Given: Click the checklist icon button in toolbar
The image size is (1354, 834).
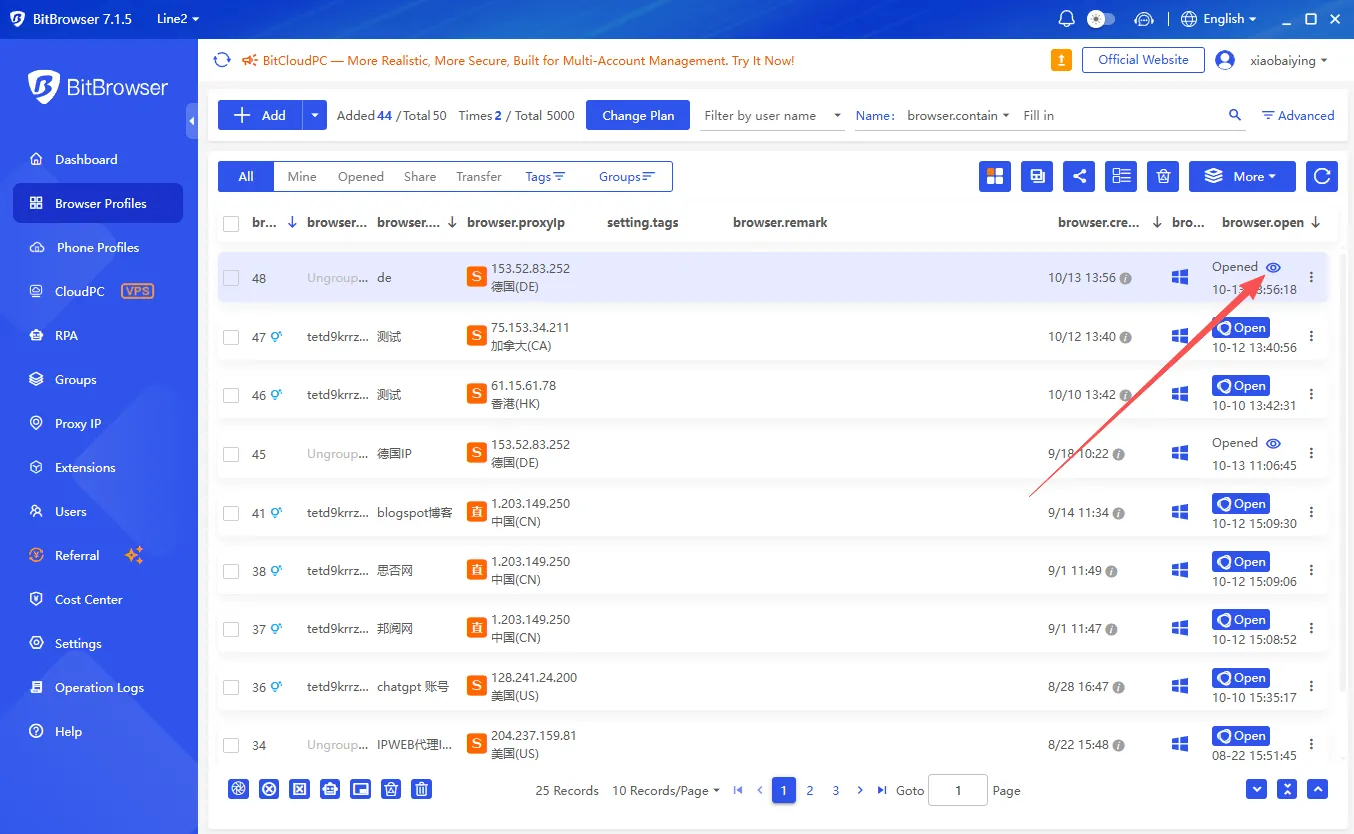Looking at the screenshot, I should pyautogui.click(x=1121, y=177).
